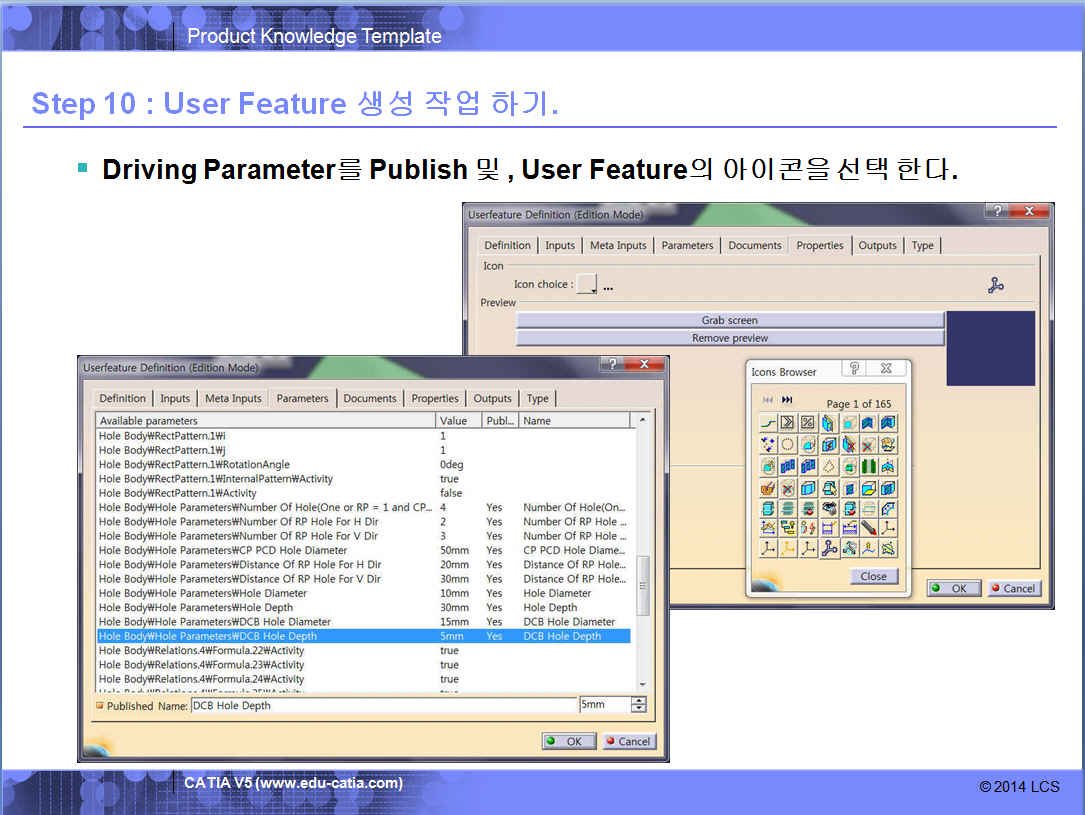Pick the red pencil icon in Icons Browser
The height and width of the screenshot is (815, 1085).
tap(868, 527)
